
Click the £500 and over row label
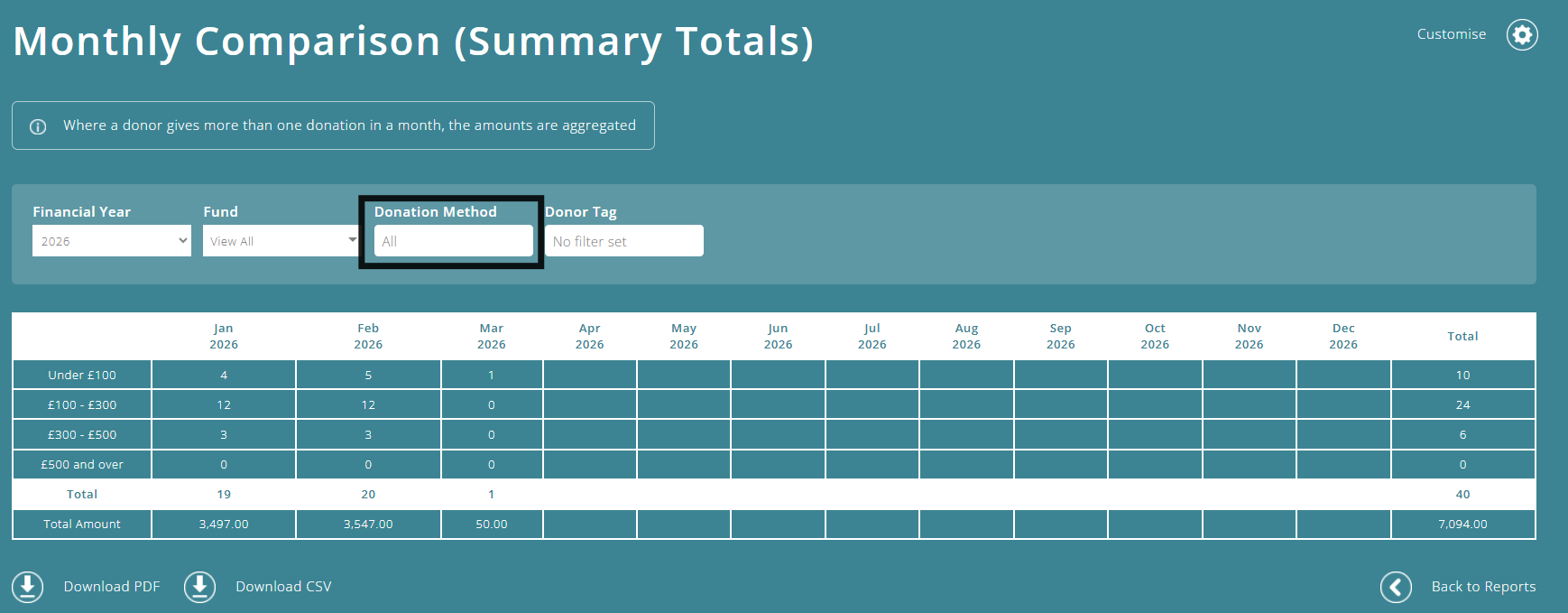[x=82, y=464]
